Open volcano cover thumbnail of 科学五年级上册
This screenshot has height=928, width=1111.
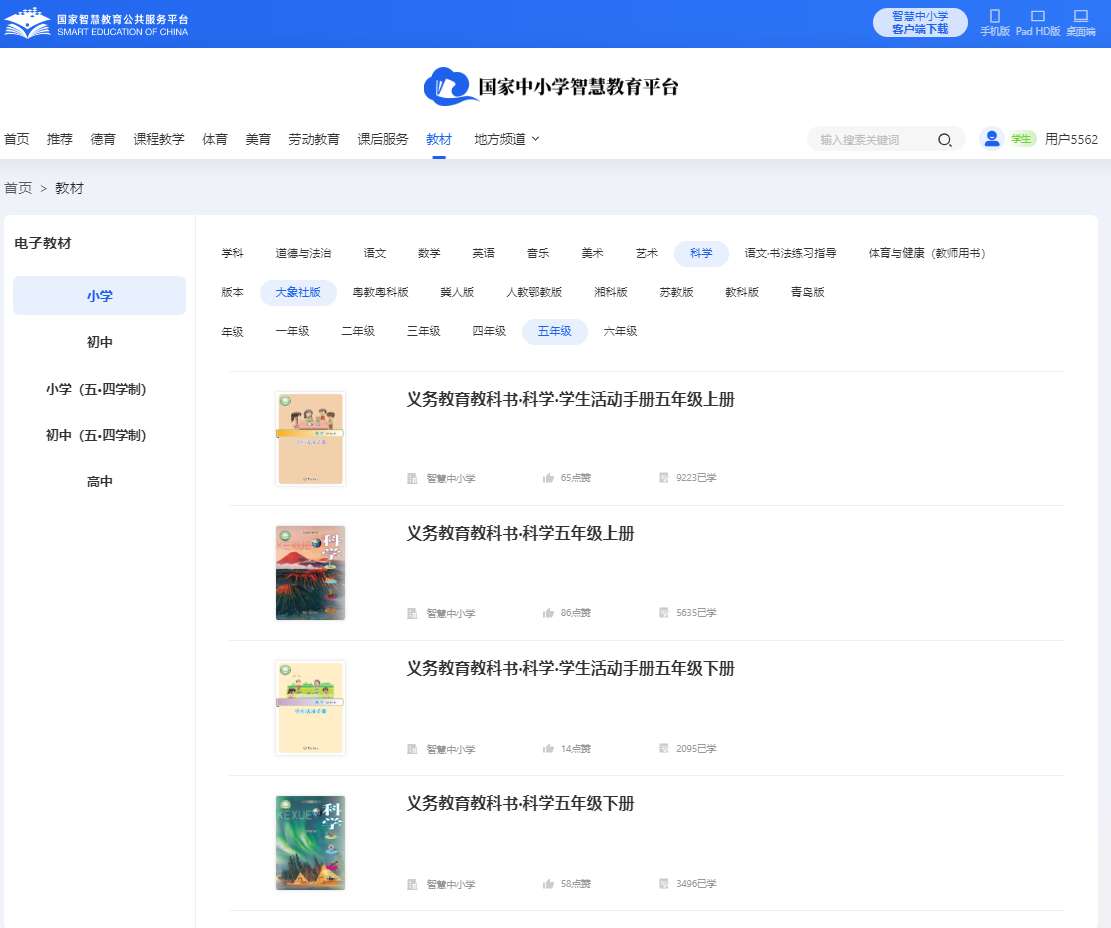[310, 573]
